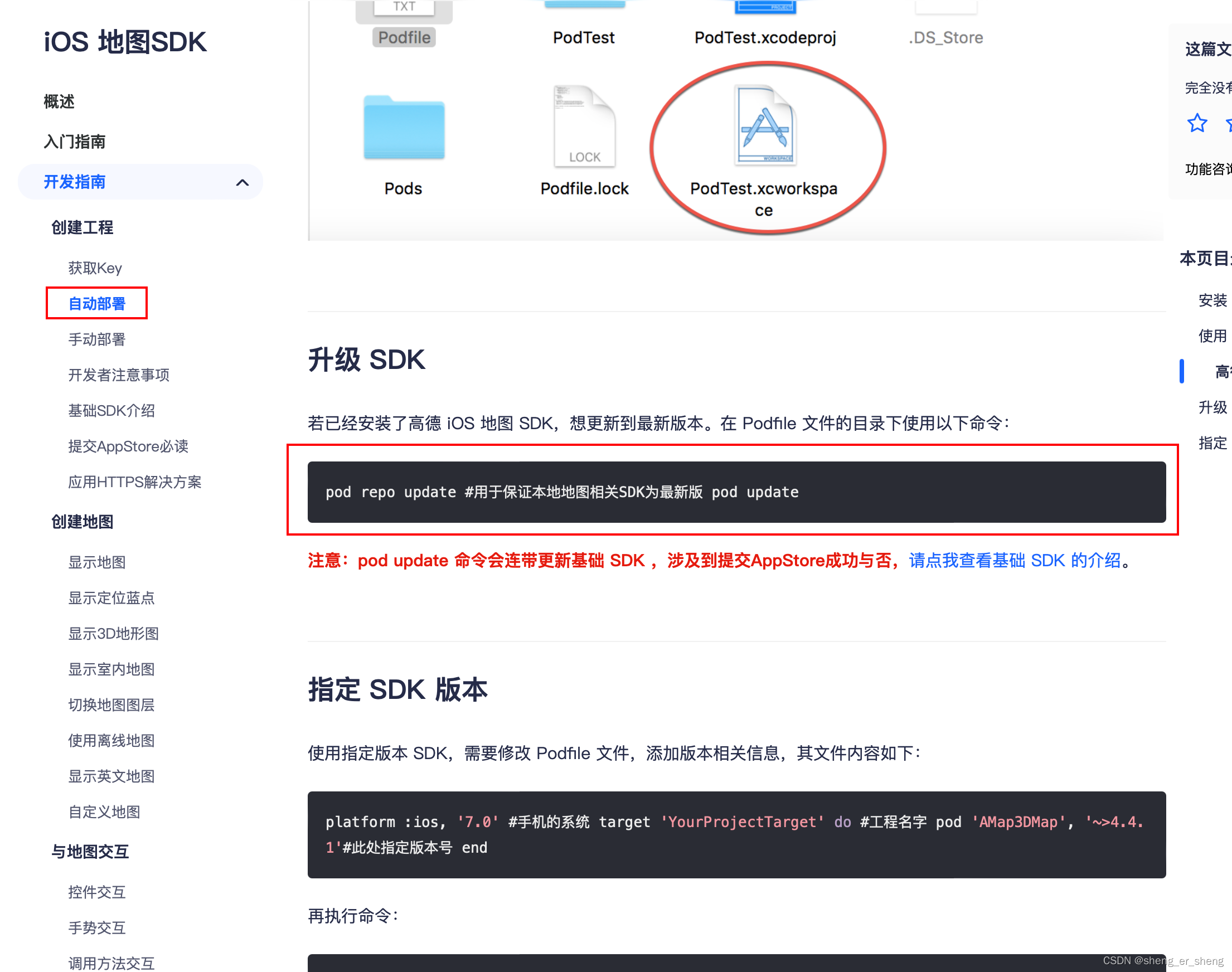Open 手动部署 in the sidebar

[97, 339]
